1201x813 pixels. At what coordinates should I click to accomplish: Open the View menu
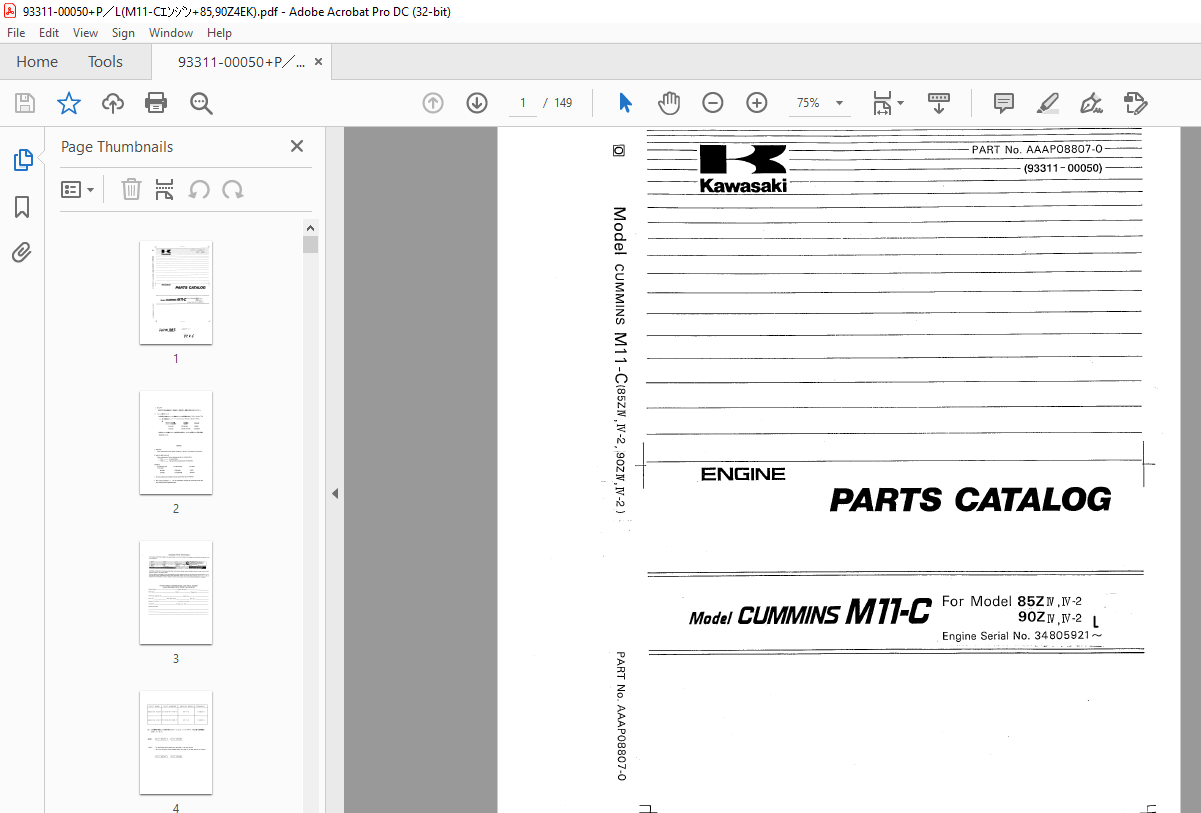pyautogui.click(x=85, y=33)
